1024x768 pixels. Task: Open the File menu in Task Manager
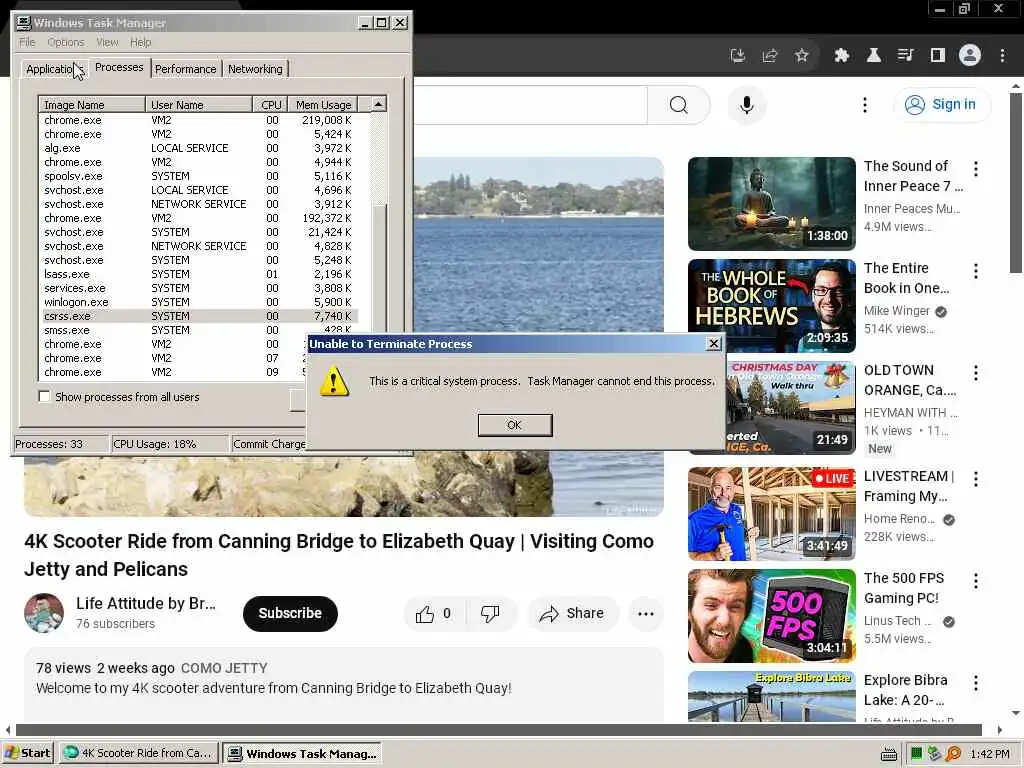point(27,42)
